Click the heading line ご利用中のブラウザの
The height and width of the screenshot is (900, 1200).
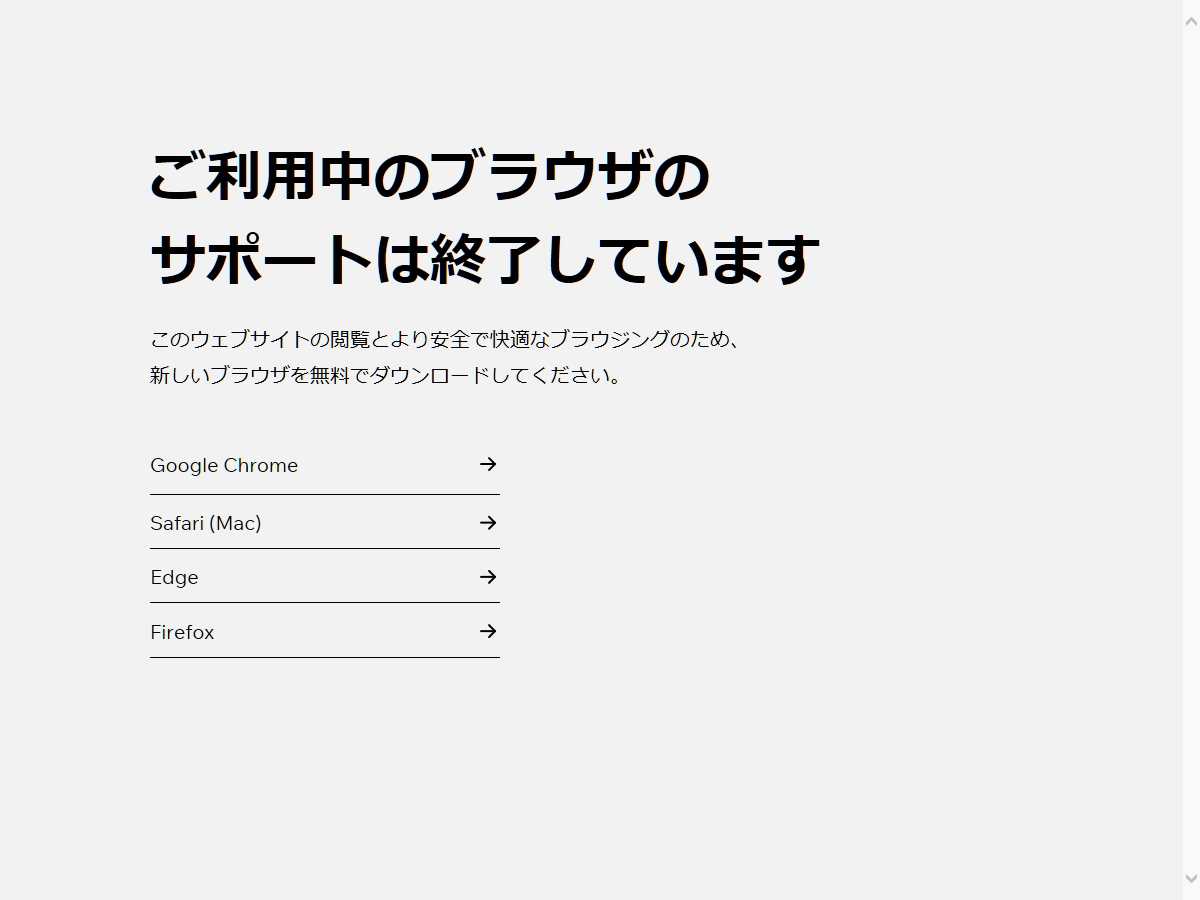pyautogui.click(x=429, y=176)
